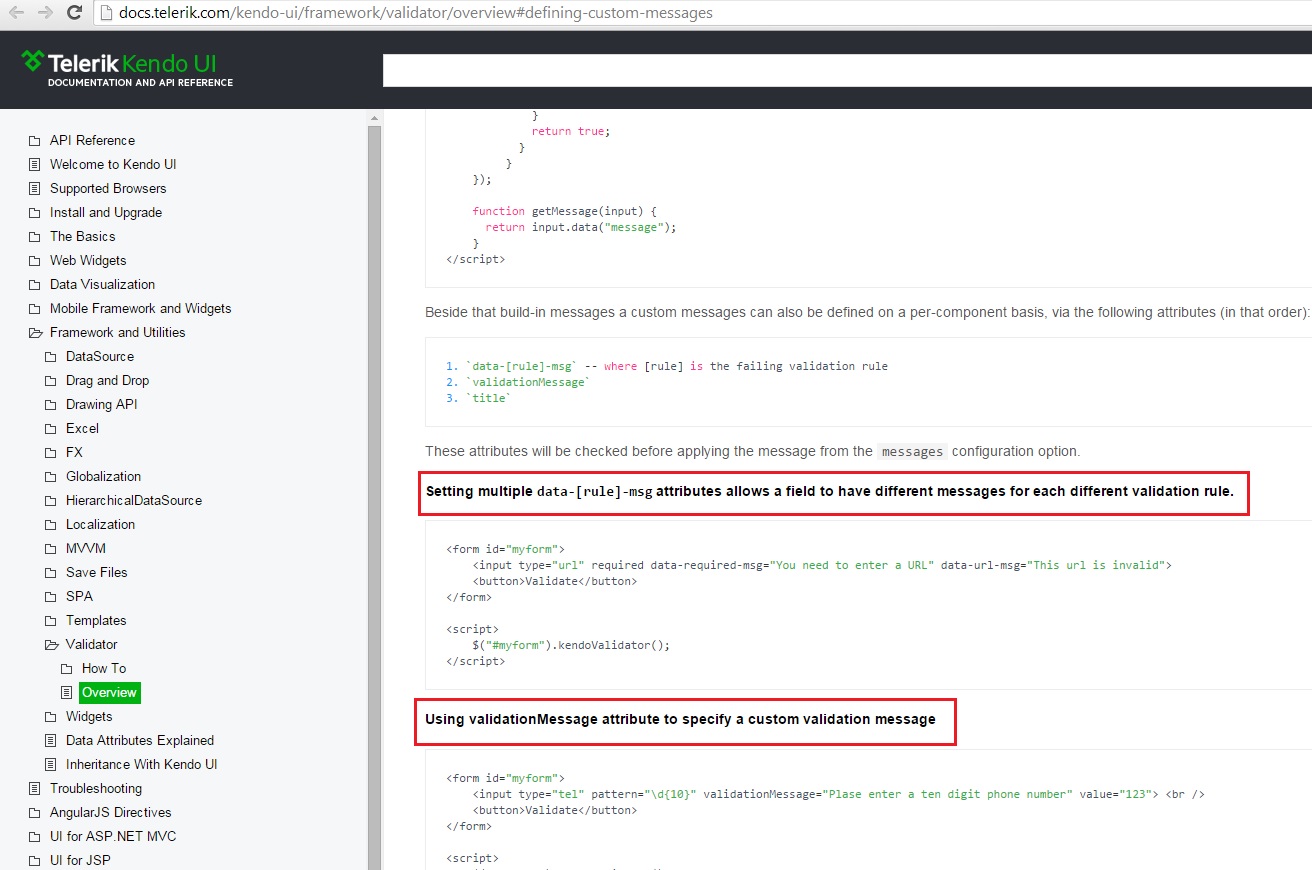Click folder icon beside Web Widgets
1312x870 pixels.
34,261
